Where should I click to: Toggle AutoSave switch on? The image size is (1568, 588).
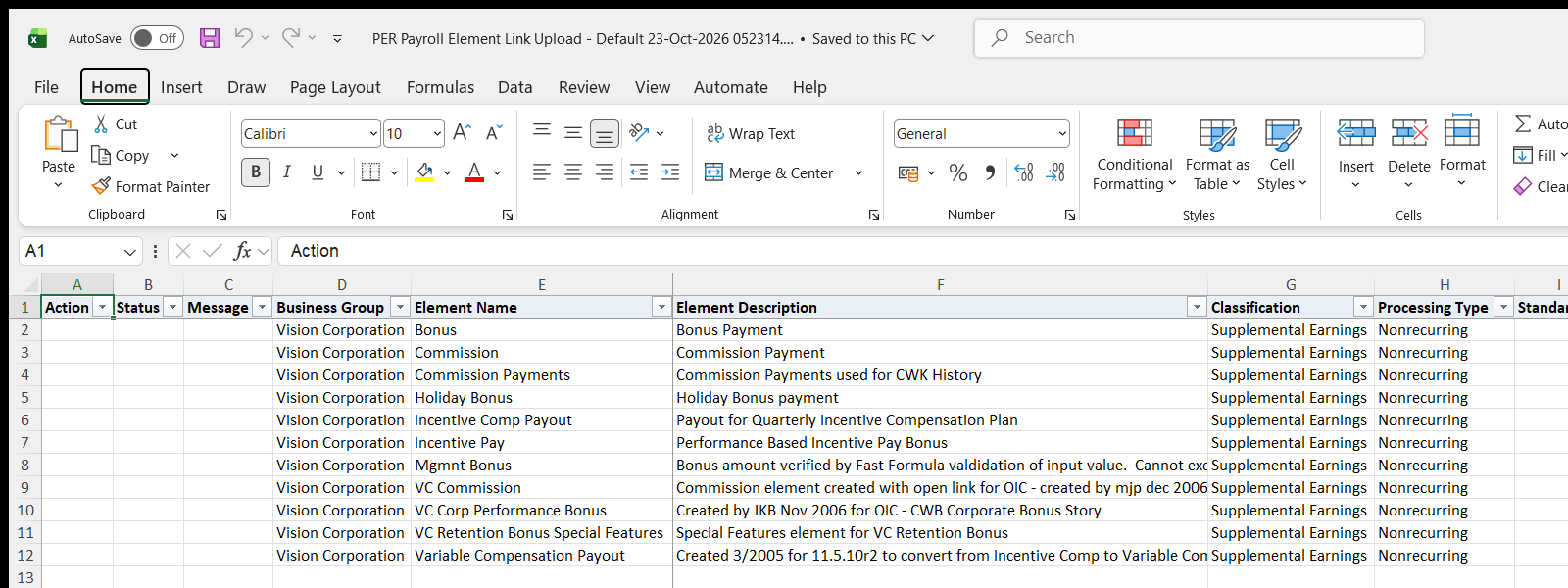pos(157,38)
